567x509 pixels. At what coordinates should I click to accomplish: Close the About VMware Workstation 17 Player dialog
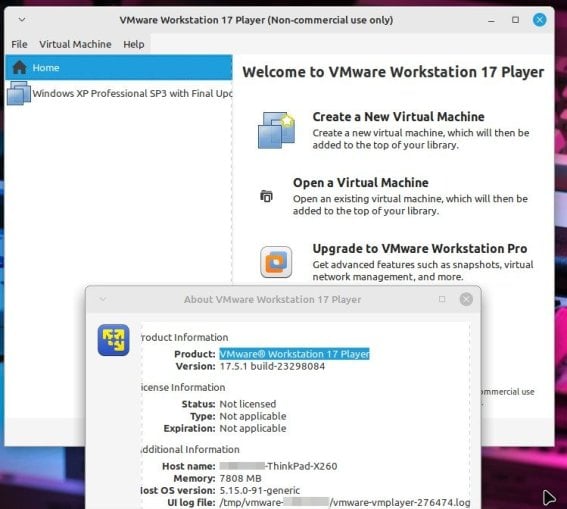click(466, 299)
